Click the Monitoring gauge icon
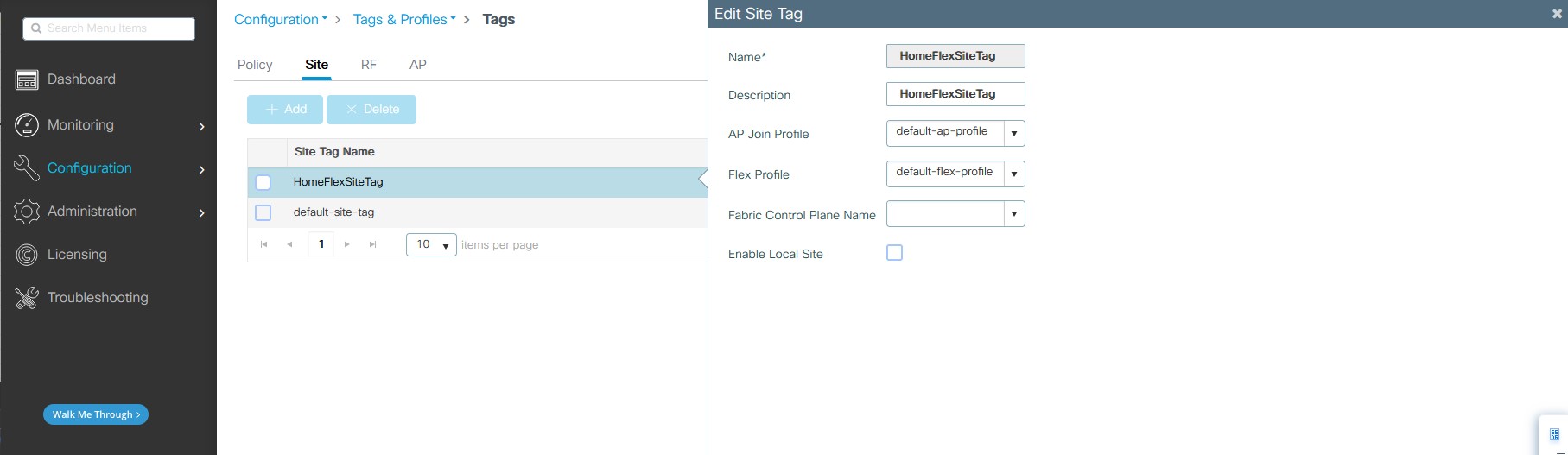Screen dimensions: 1568x455 tap(27, 125)
